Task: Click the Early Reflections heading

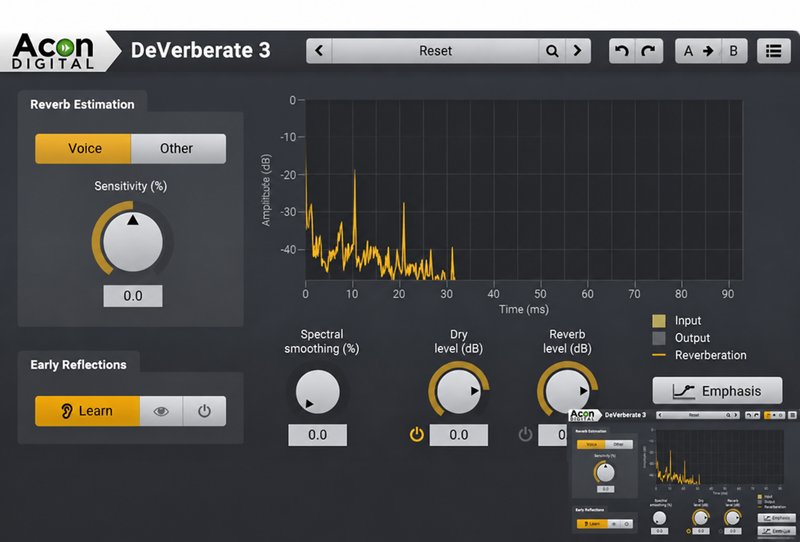Action: [78, 364]
